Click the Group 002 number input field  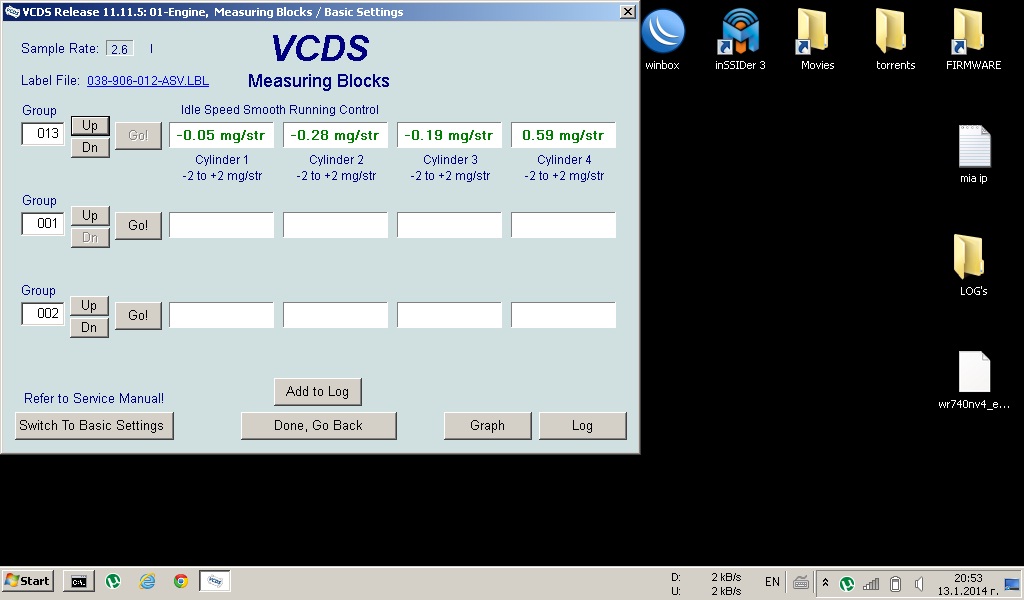click(44, 314)
